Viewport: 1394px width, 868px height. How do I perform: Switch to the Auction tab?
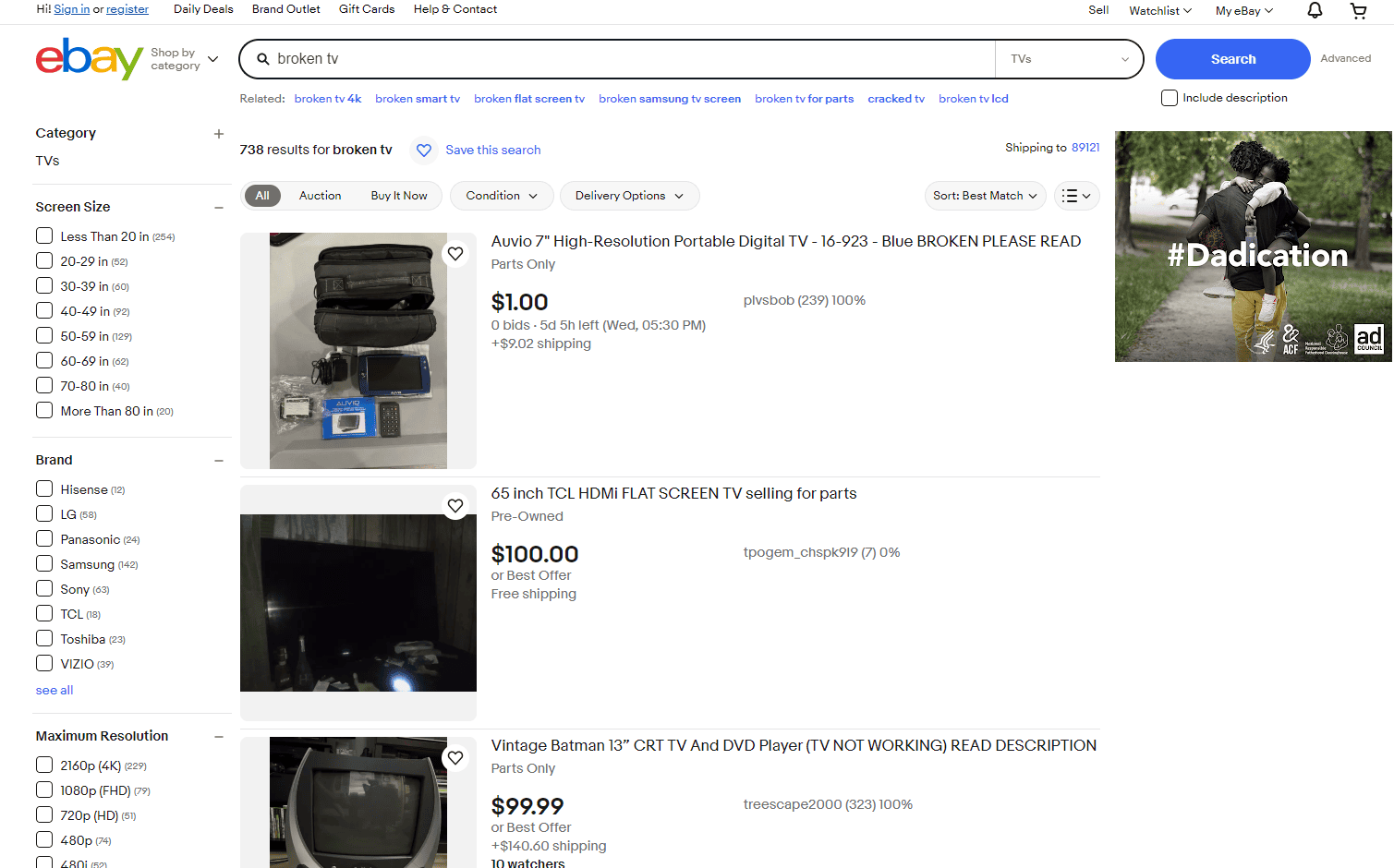click(320, 196)
